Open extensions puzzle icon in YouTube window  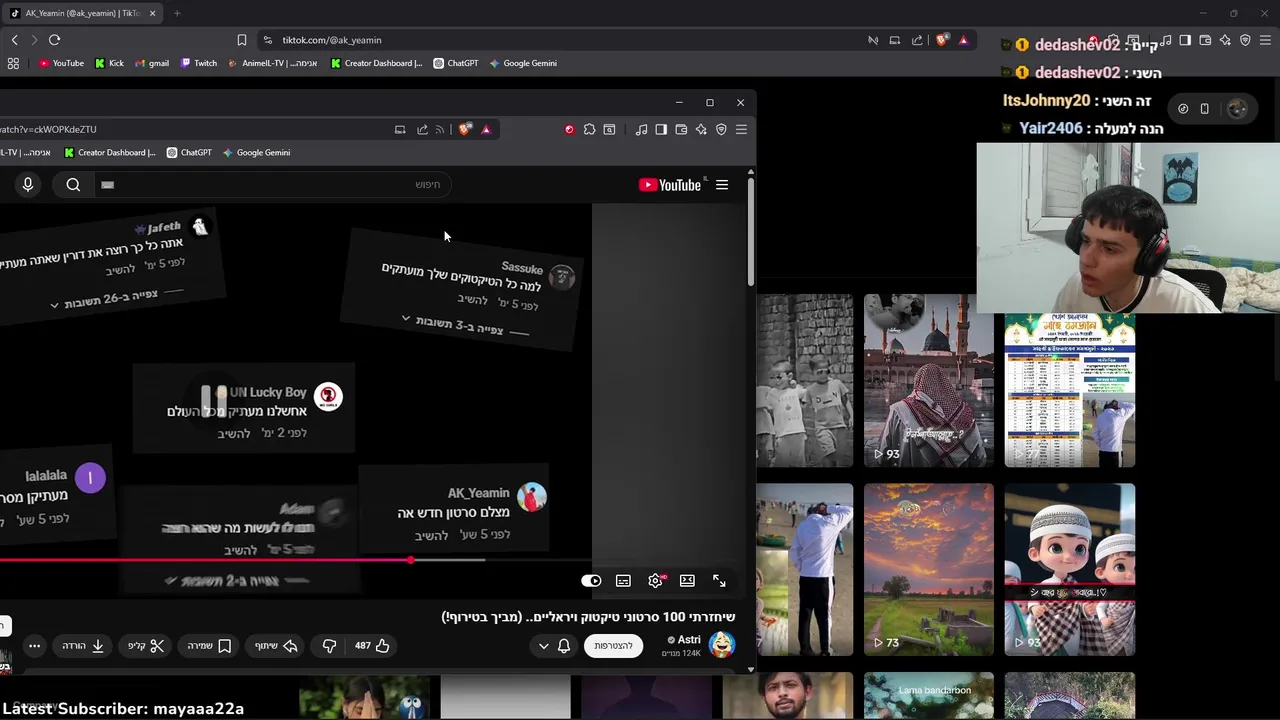(589, 129)
